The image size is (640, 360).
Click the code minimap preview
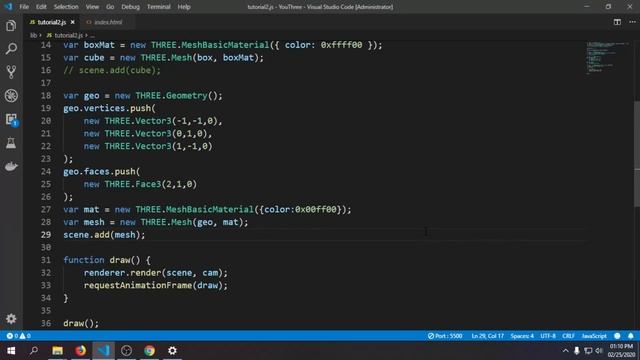point(607,58)
